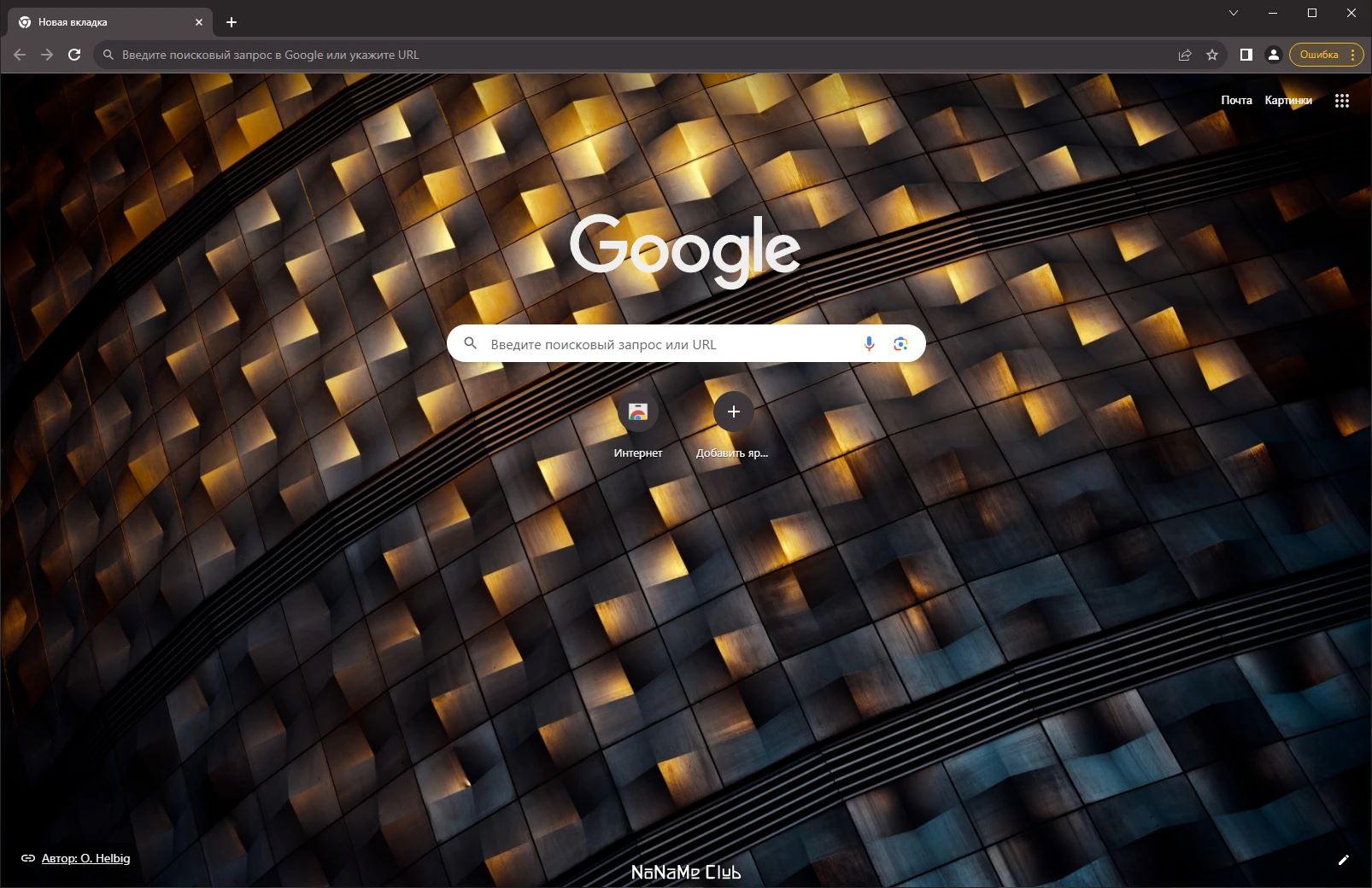Viewport: 1372px width, 888px height.
Task: Start a voice search with the microphone icon
Action: tap(869, 343)
